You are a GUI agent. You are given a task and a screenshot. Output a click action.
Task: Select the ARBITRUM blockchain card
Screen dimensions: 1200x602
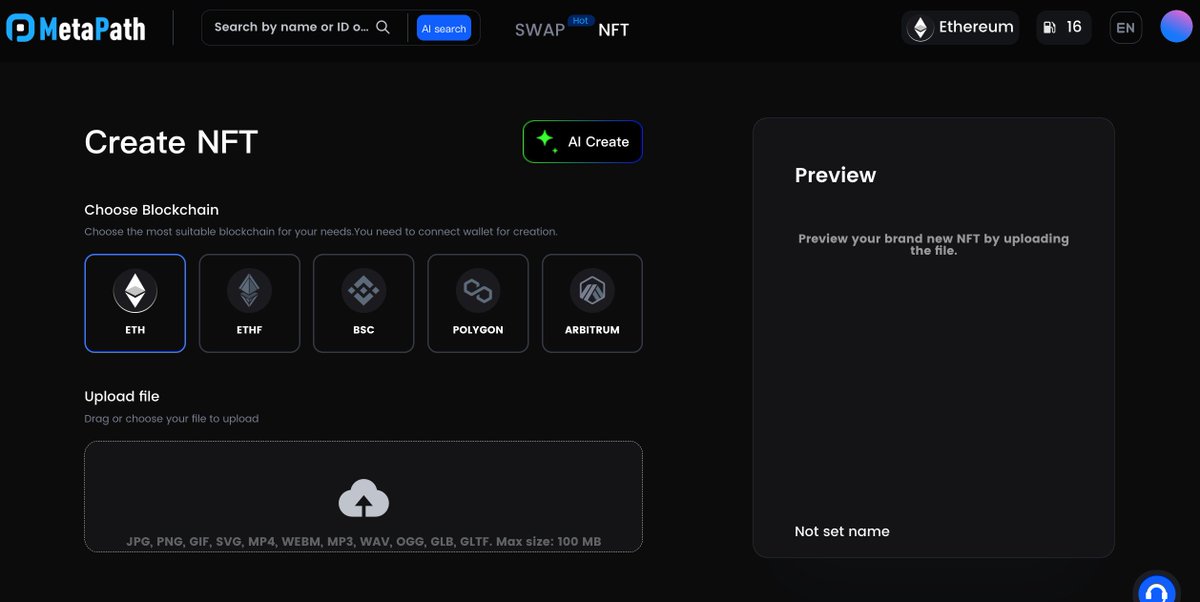(x=592, y=303)
